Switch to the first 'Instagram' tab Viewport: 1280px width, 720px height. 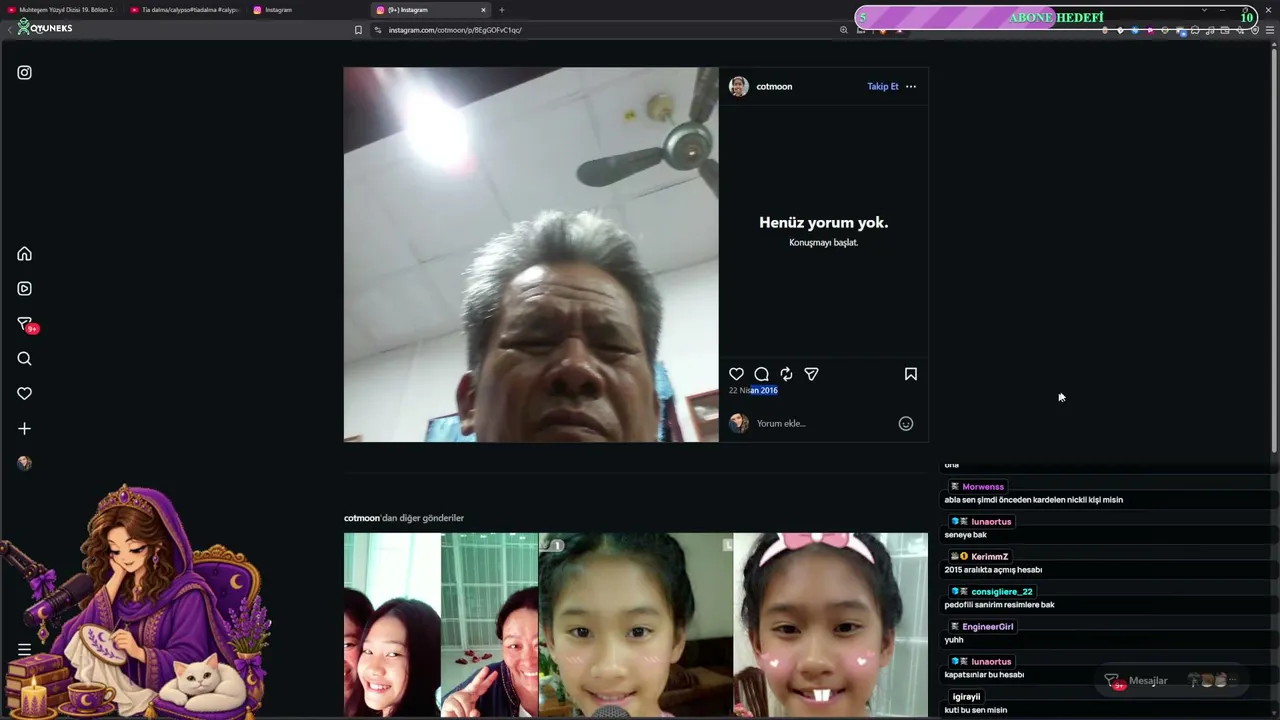point(307,10)
